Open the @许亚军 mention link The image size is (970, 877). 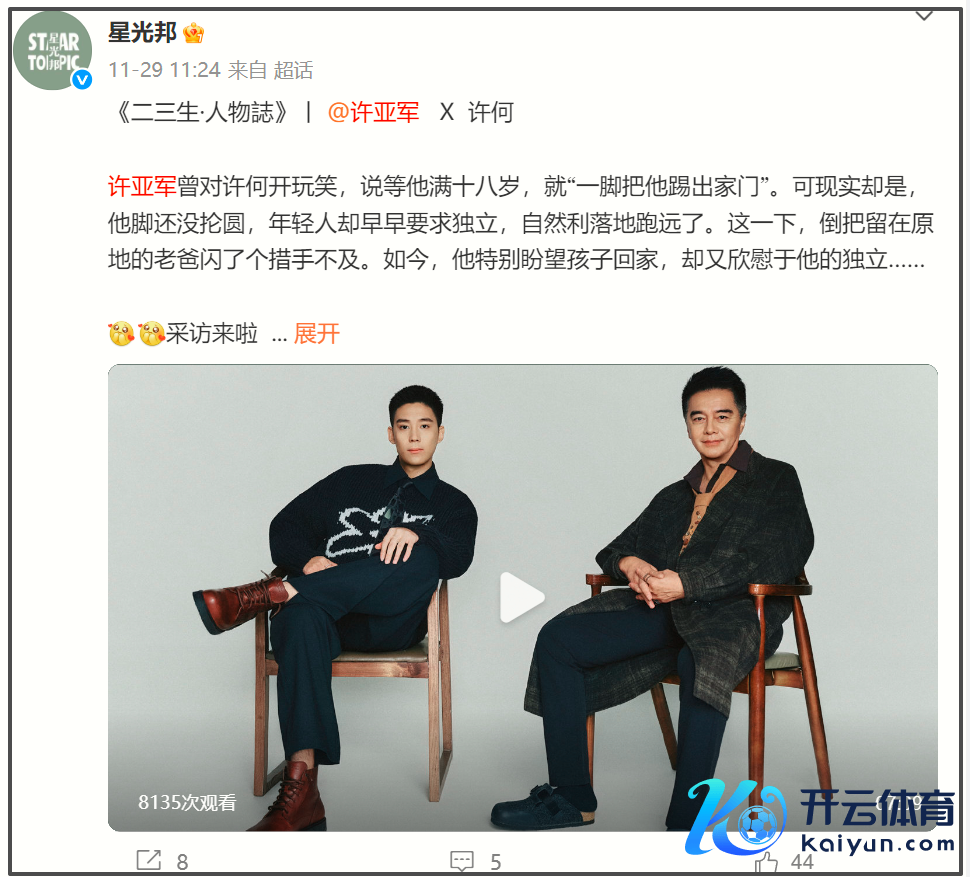tap(373, 113)
